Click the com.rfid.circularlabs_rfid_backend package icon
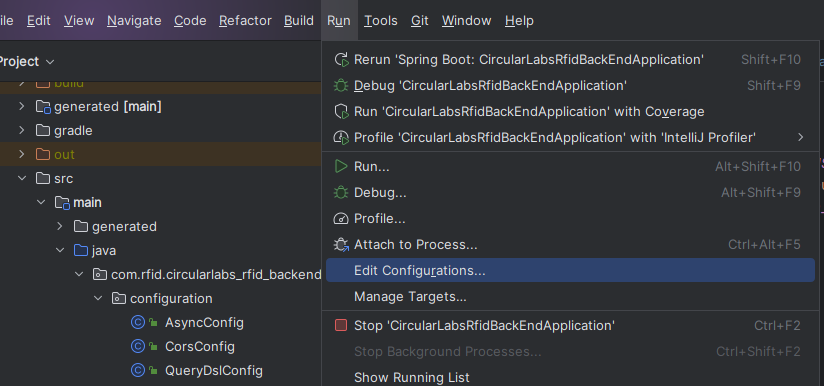Screen dimensions: 824x386 (x=100, y=275)
